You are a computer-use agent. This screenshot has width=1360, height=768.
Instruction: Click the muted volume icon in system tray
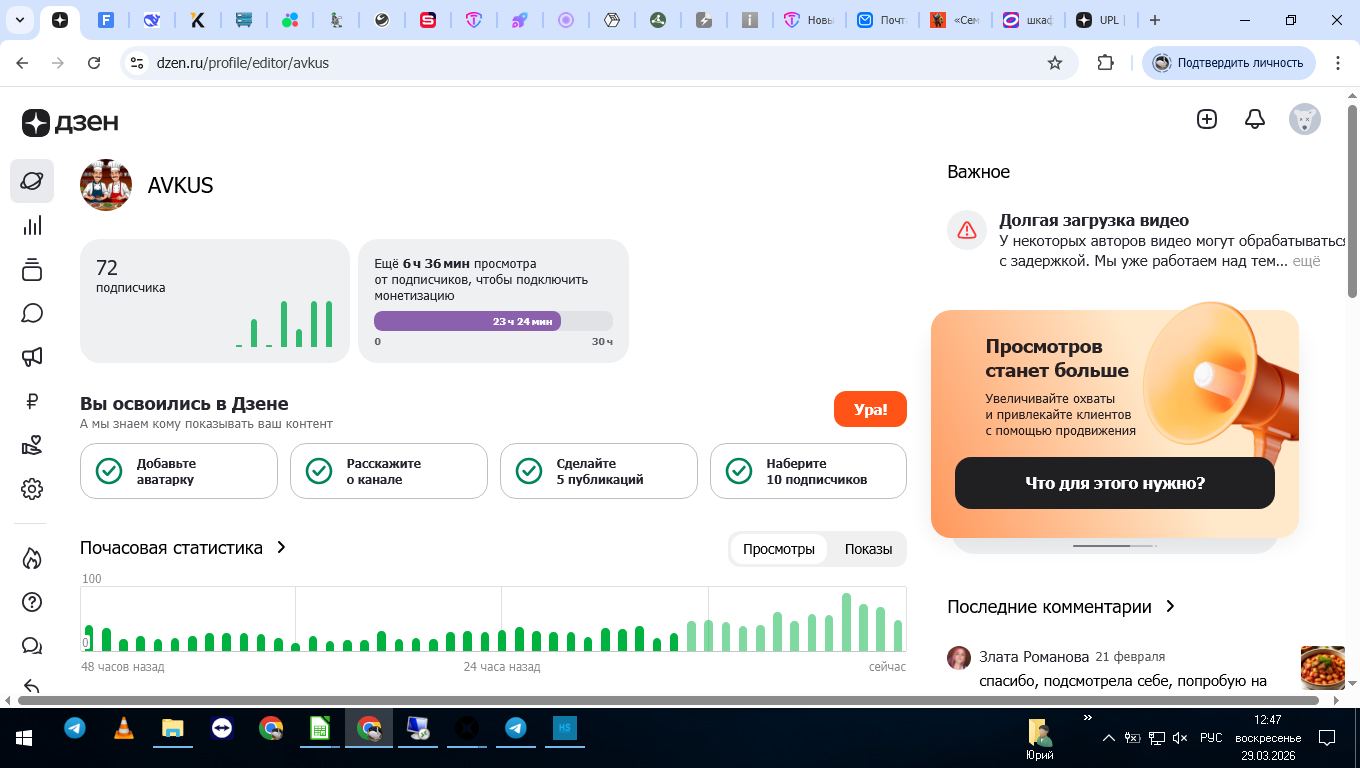tap(1180, 738)
